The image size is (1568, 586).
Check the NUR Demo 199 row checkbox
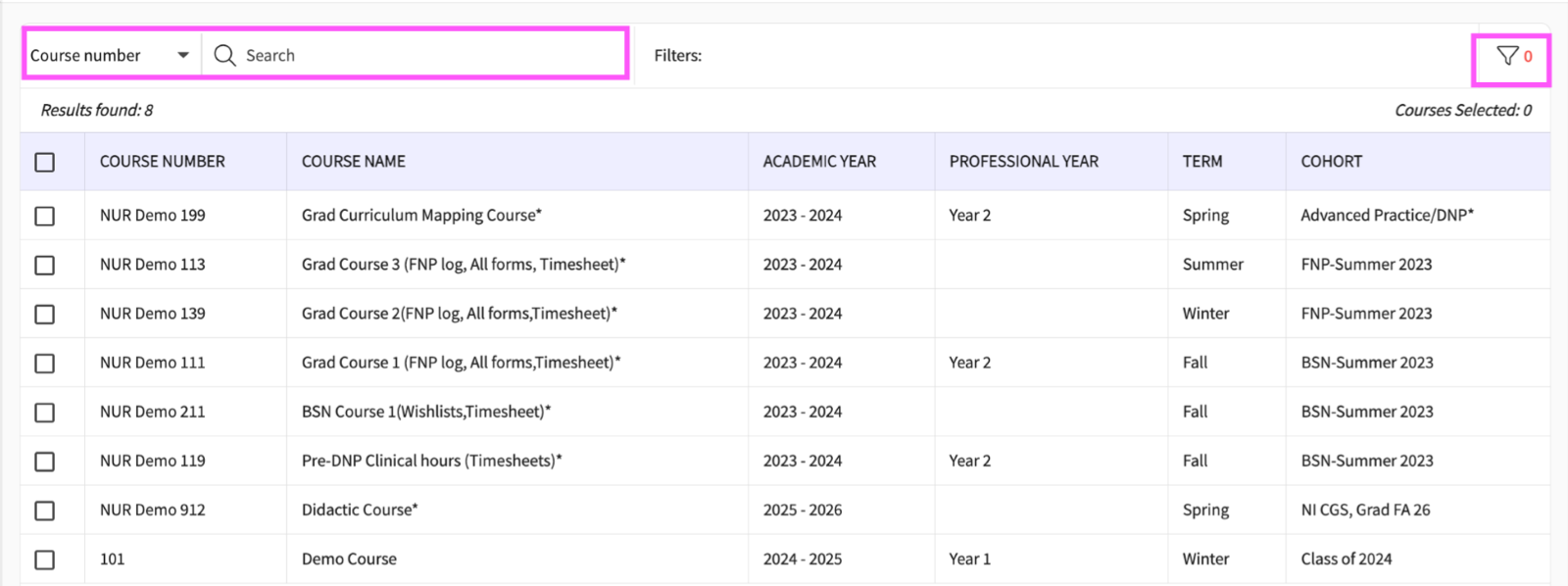(x=45, y=217)
